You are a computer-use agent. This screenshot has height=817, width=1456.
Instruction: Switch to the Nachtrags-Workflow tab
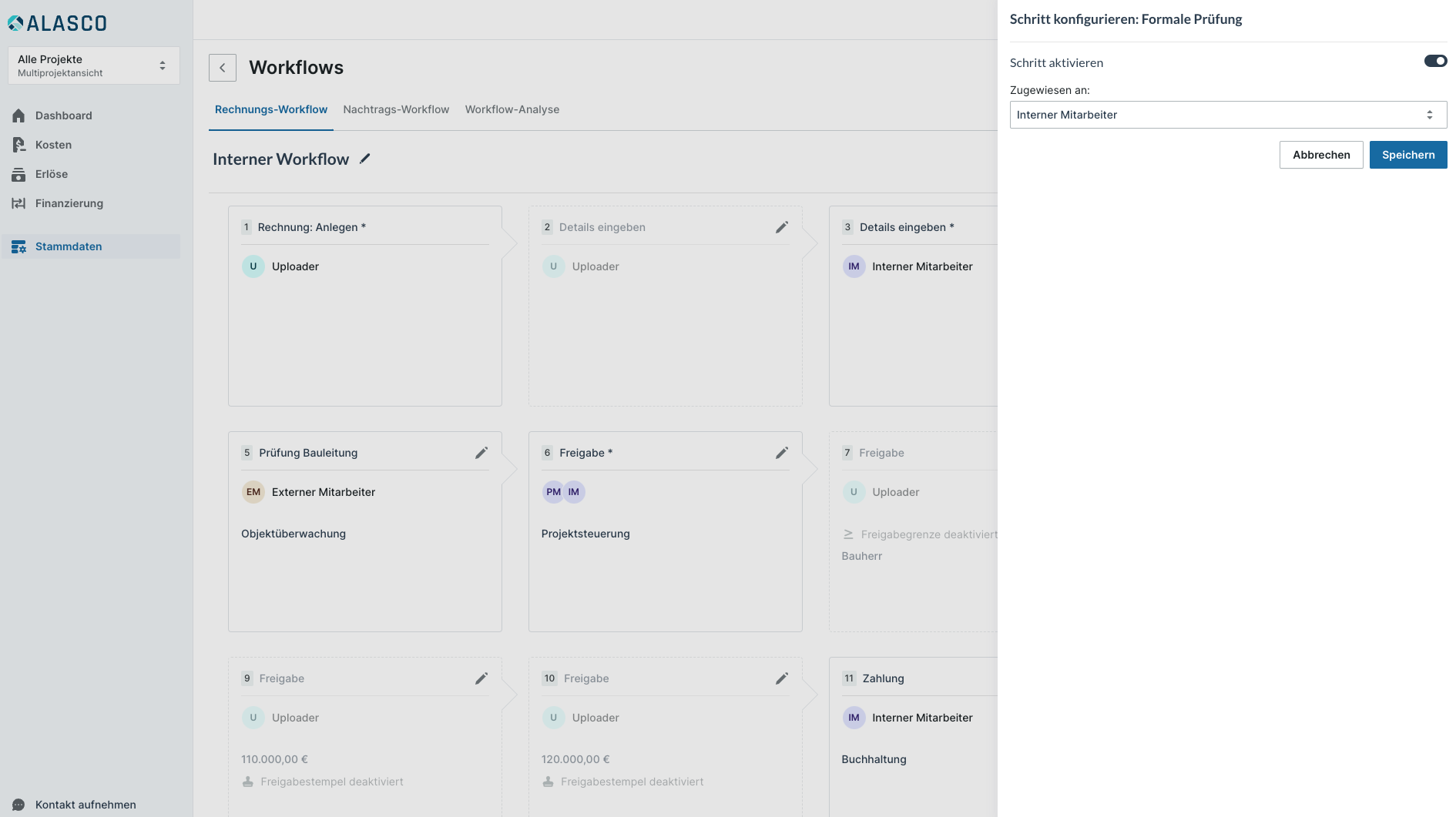(x=396, y=109)
